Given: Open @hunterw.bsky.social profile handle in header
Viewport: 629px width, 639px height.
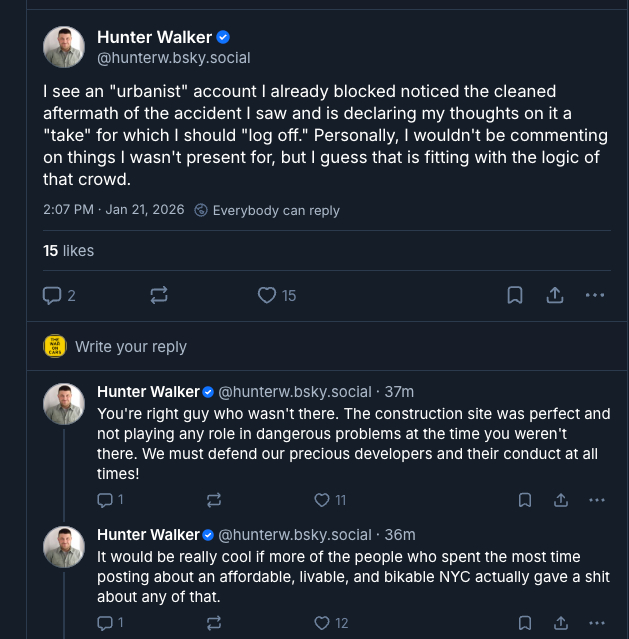Looking at the screenshot, I should 174,58.
